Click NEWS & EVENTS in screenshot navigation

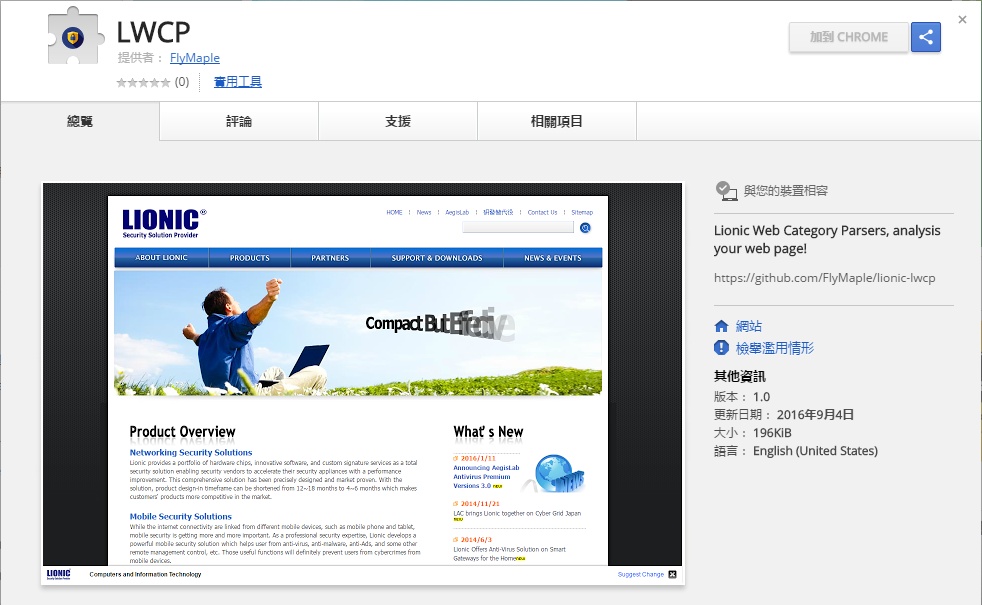click(553, 257)
